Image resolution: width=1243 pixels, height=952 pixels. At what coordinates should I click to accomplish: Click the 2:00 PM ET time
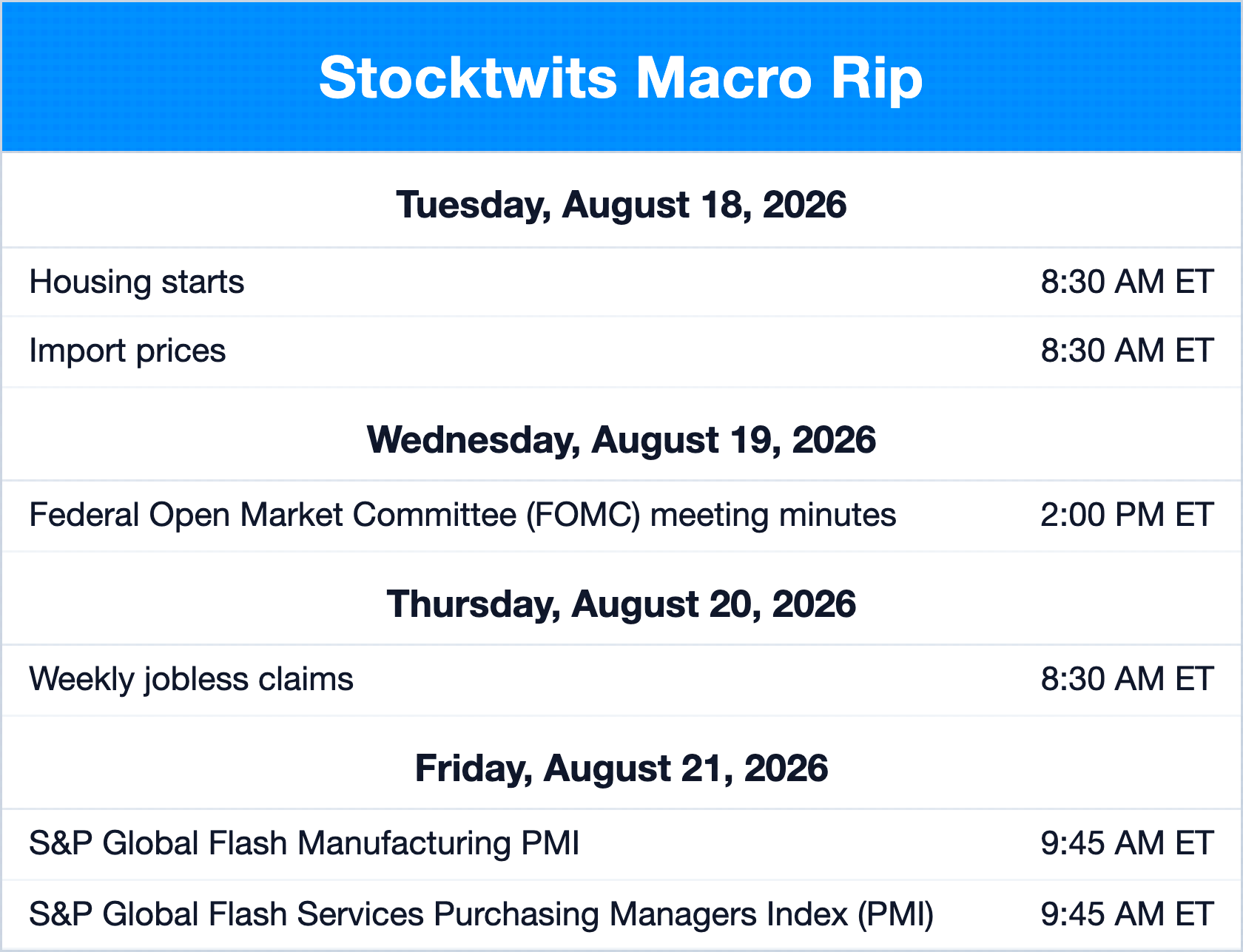[x=1127, y=515]
